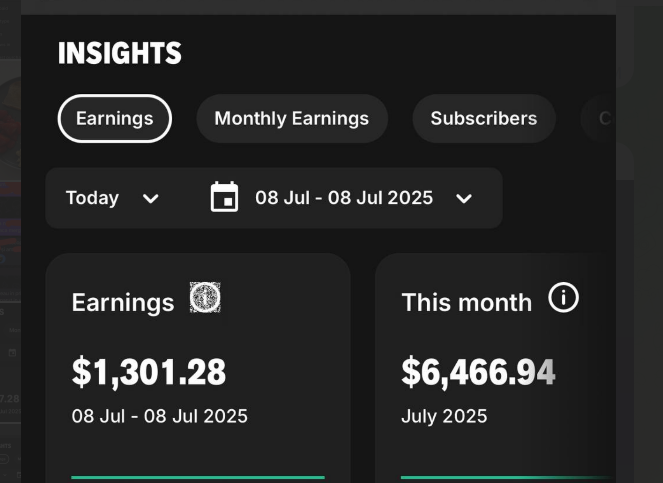Click the July 2025 label
Image resolution: width=663 pixels, height=483 pixels.
pyautogui.click(x=444, y=416)
